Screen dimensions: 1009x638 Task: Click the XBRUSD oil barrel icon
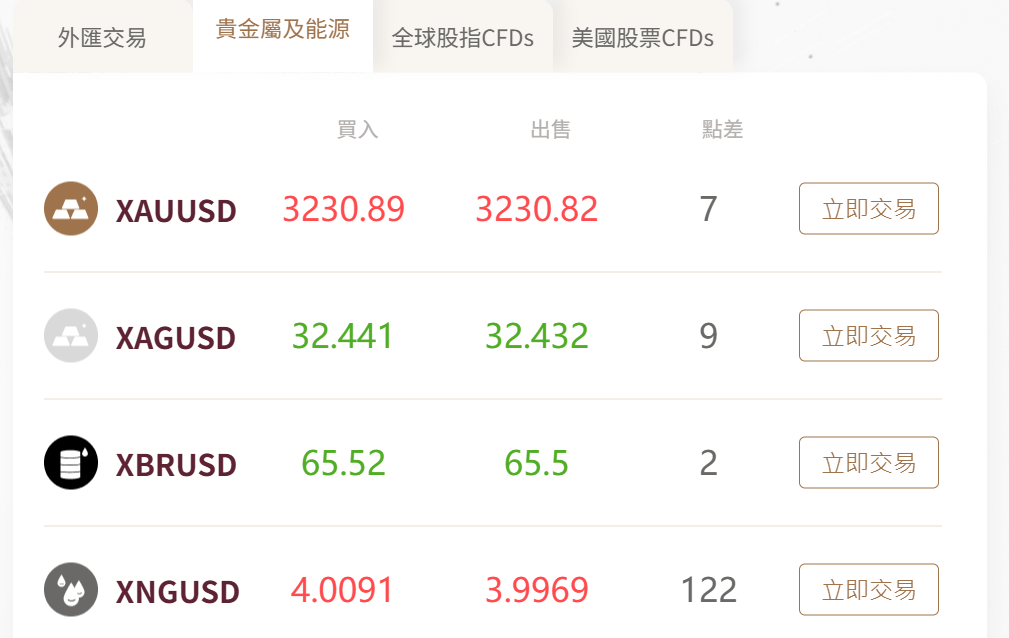[x=71, y=462]
